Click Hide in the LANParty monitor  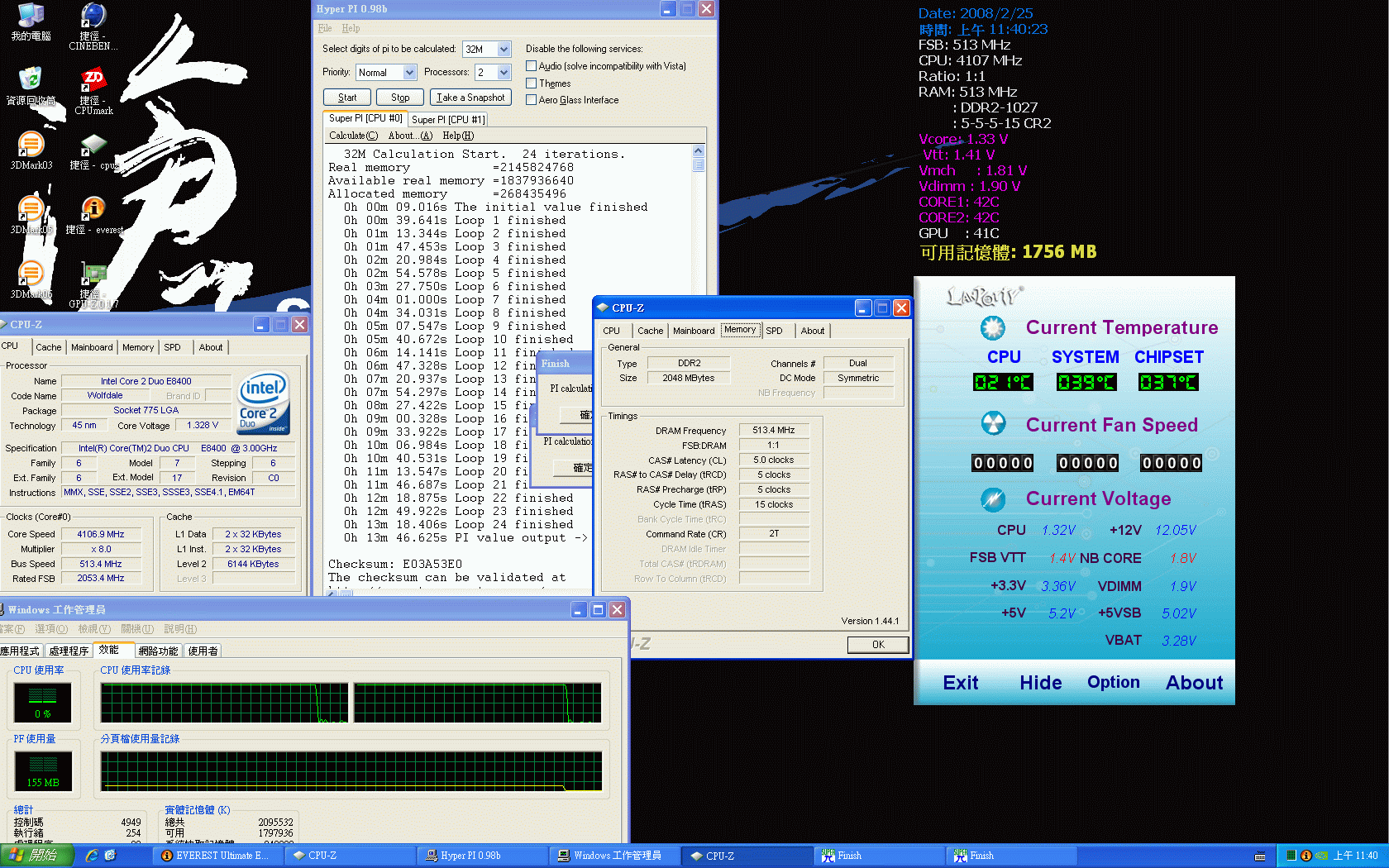(x=1040, y=683)
